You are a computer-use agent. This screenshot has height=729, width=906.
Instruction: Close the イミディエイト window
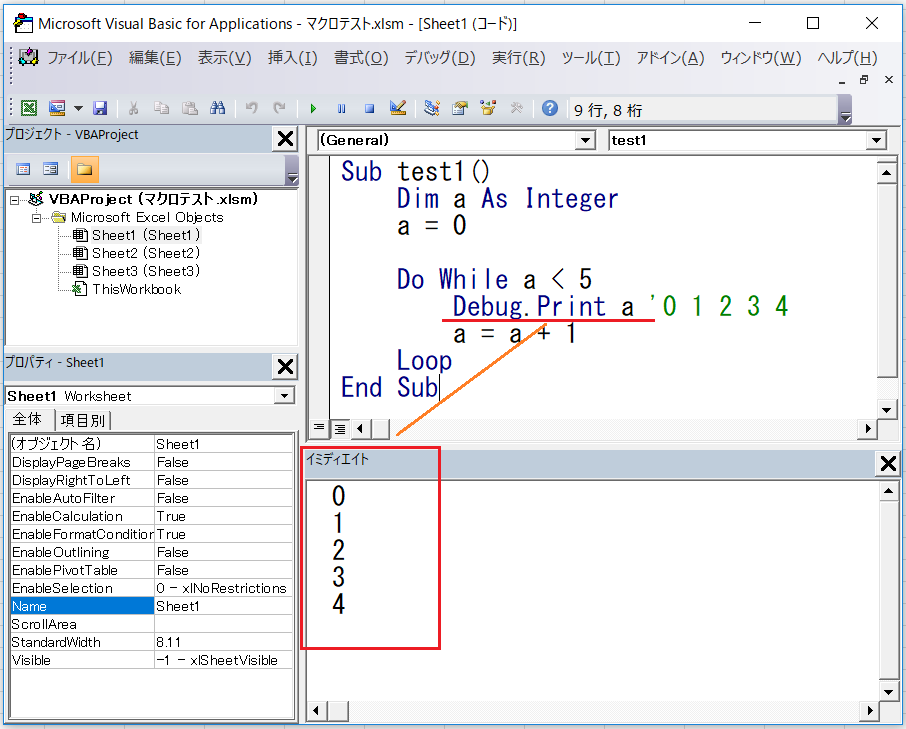887,462
